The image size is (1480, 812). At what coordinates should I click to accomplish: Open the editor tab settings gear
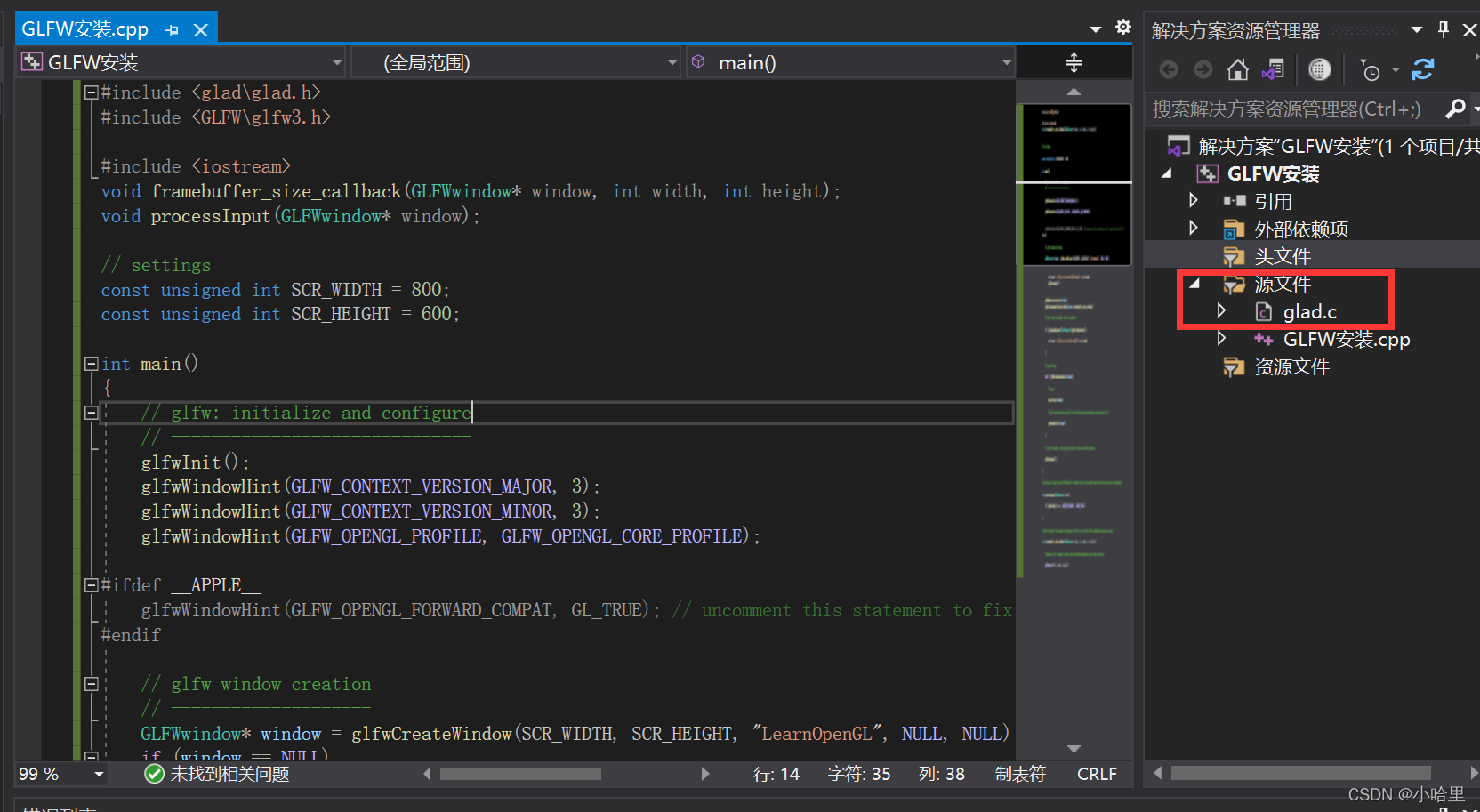pyautogui.click(x=1123, y=28)
